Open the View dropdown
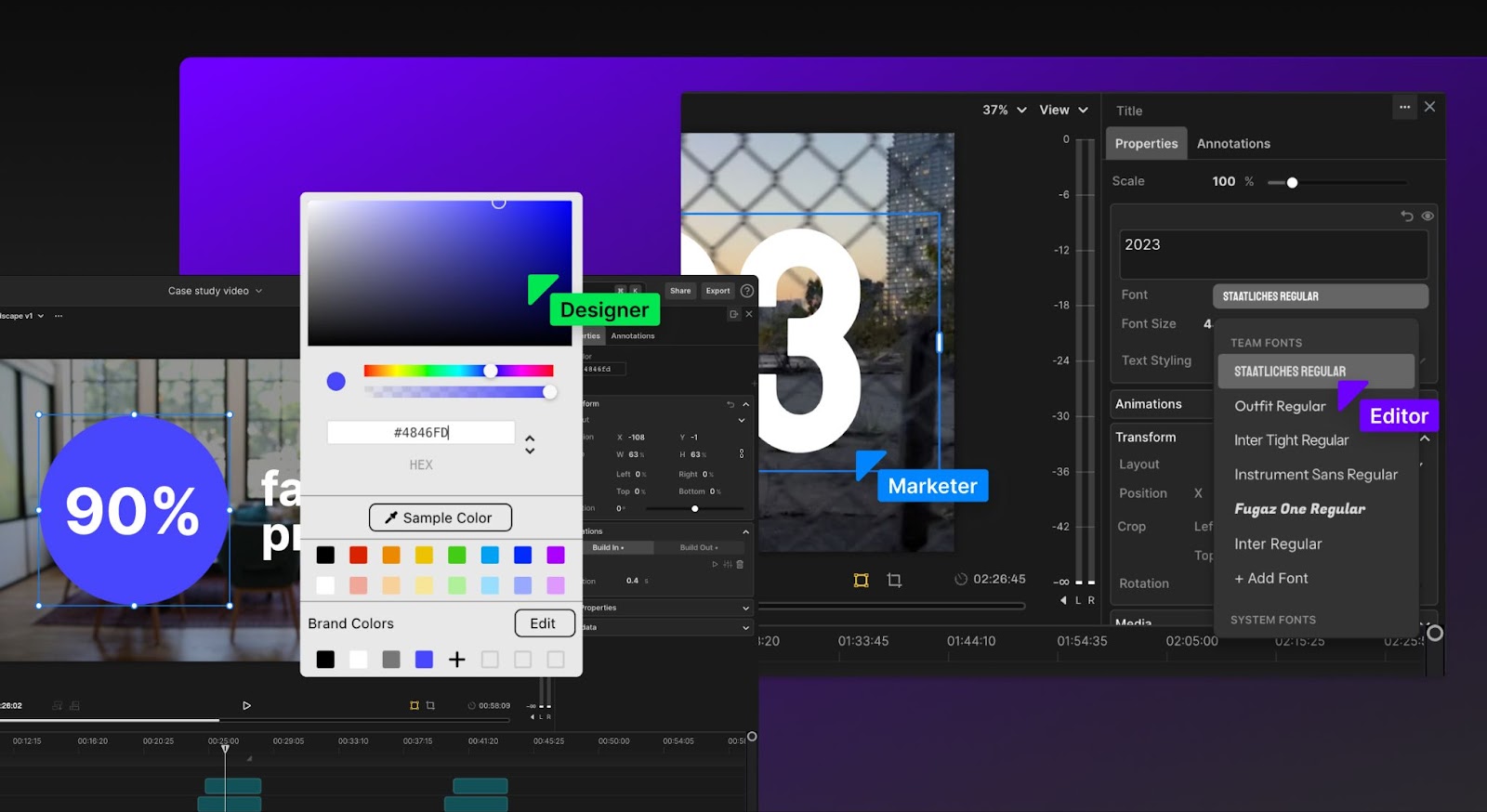The image size is (1487, 812). coord(1063,110)
